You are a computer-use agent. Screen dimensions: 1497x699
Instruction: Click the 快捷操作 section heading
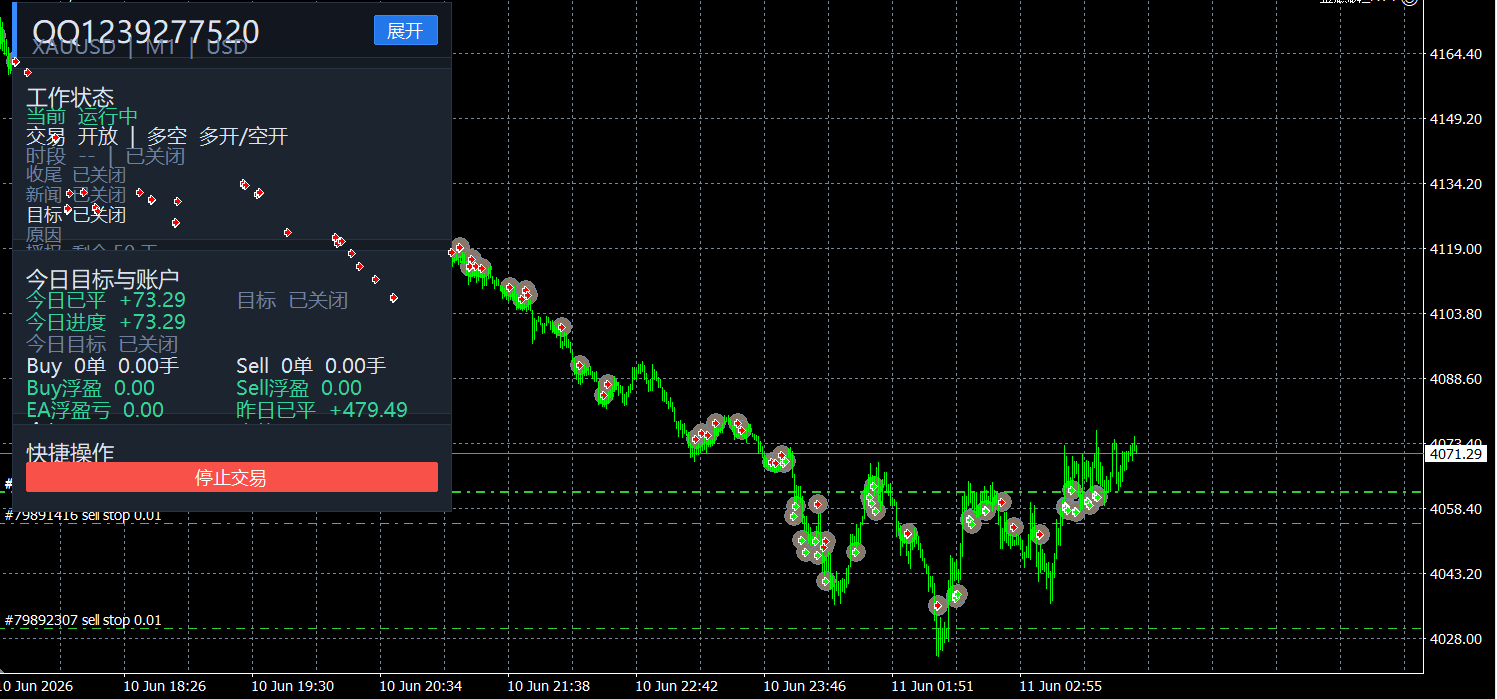point(70,453)
